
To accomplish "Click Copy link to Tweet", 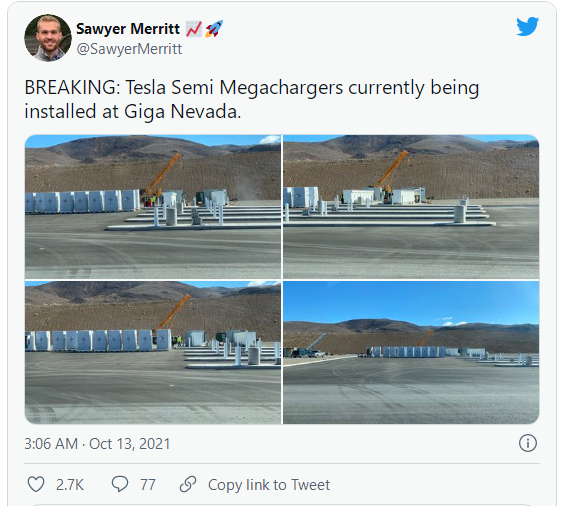I will pyautogui.click(x=269, y=485).
